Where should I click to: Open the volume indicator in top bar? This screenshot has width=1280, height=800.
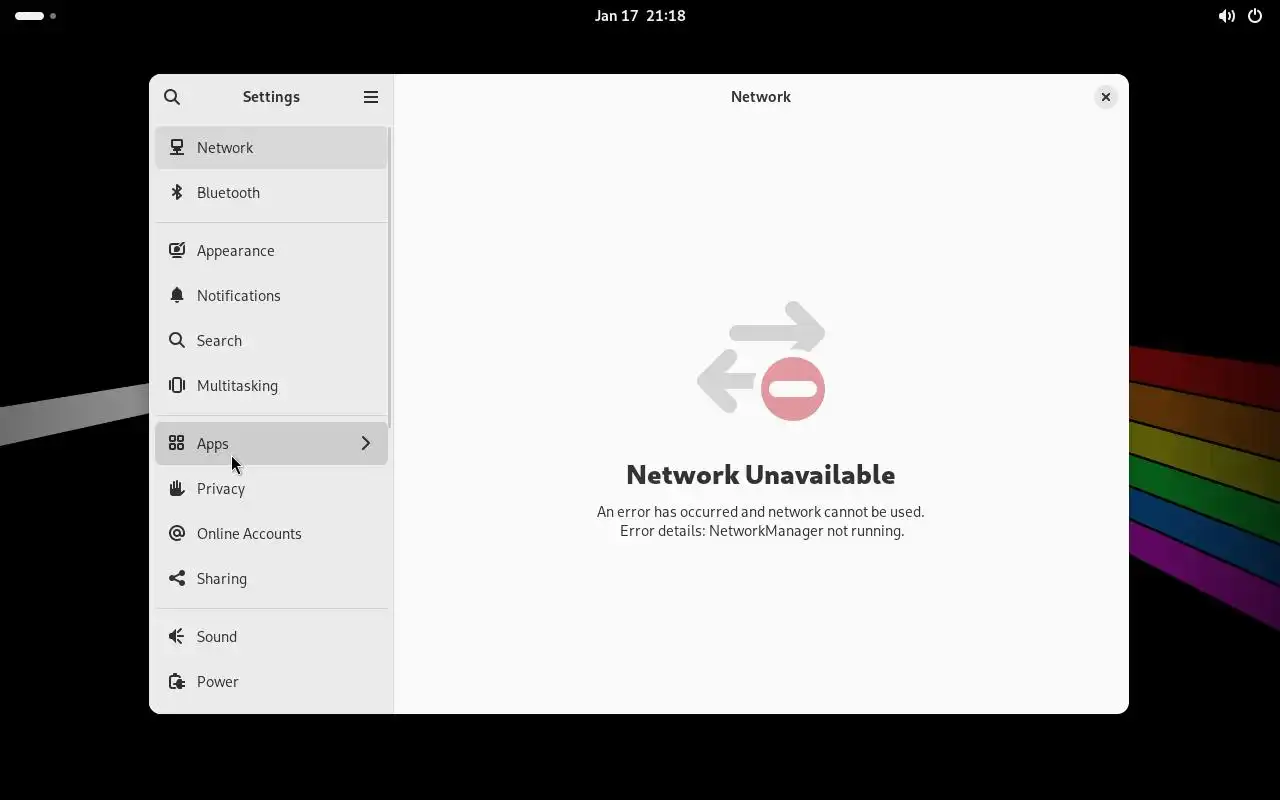click(1226, 16)
